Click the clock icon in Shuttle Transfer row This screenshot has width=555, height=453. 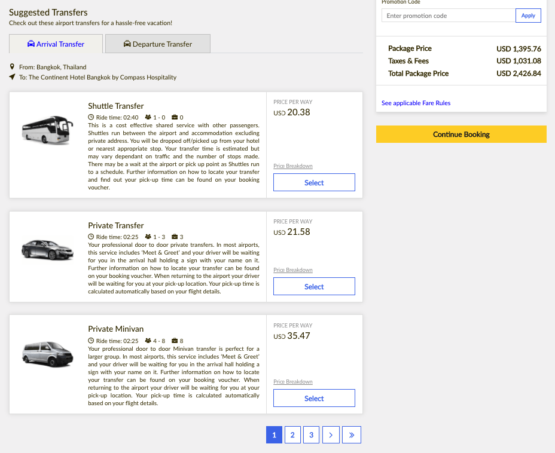pyautogui.click(x=91, y=117)
